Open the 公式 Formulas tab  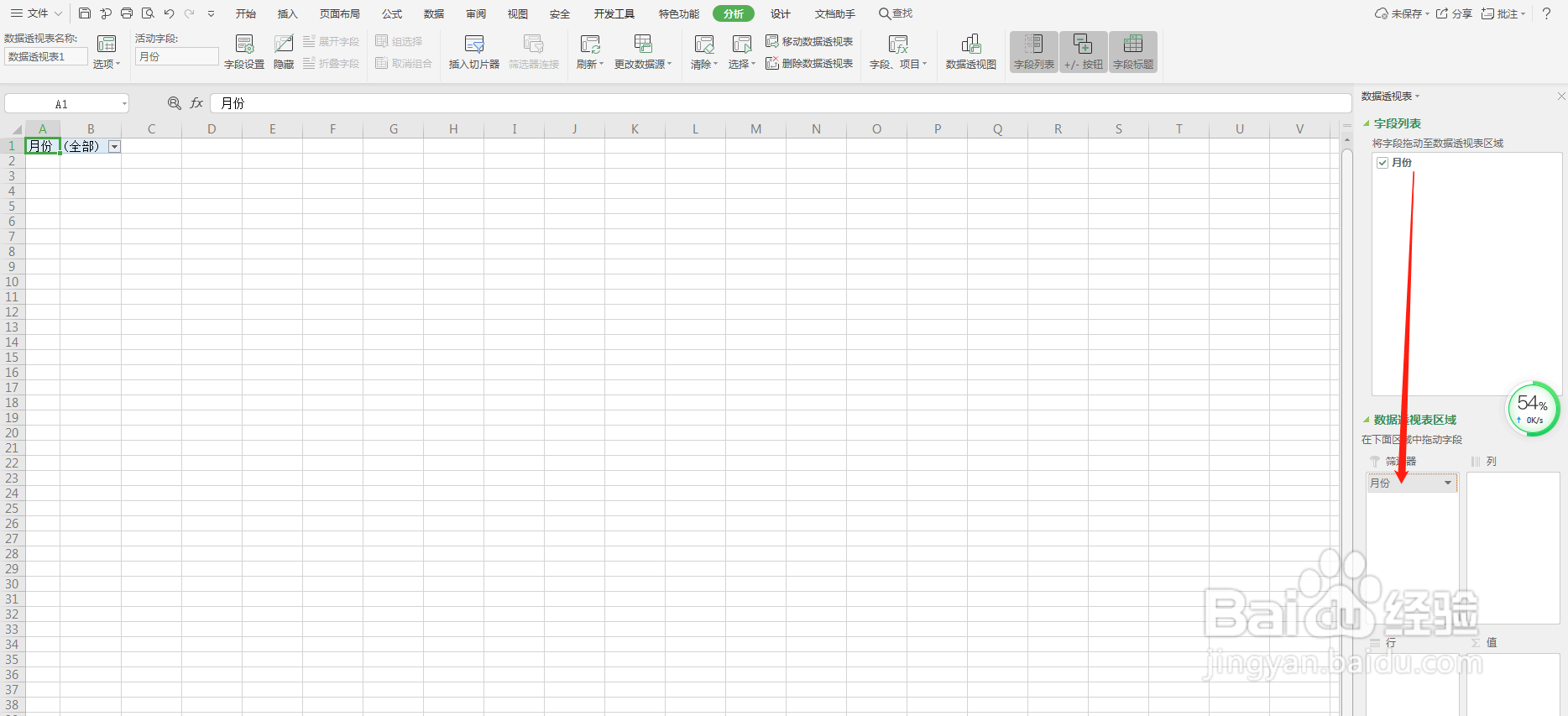tap(392, 13)
